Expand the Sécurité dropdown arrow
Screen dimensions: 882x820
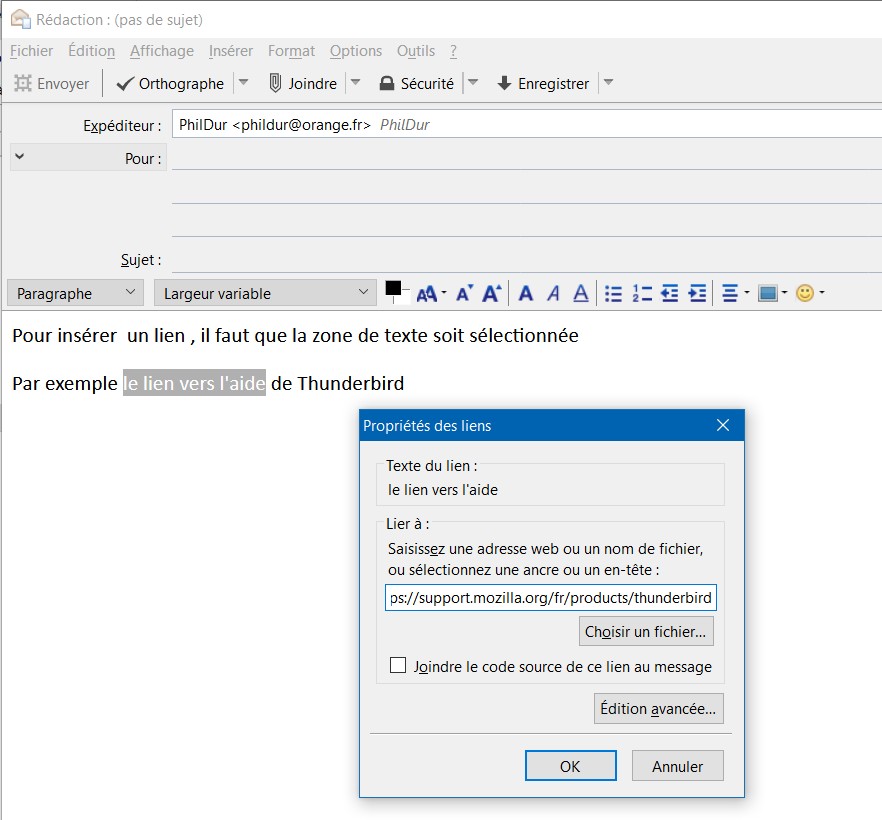474,83
